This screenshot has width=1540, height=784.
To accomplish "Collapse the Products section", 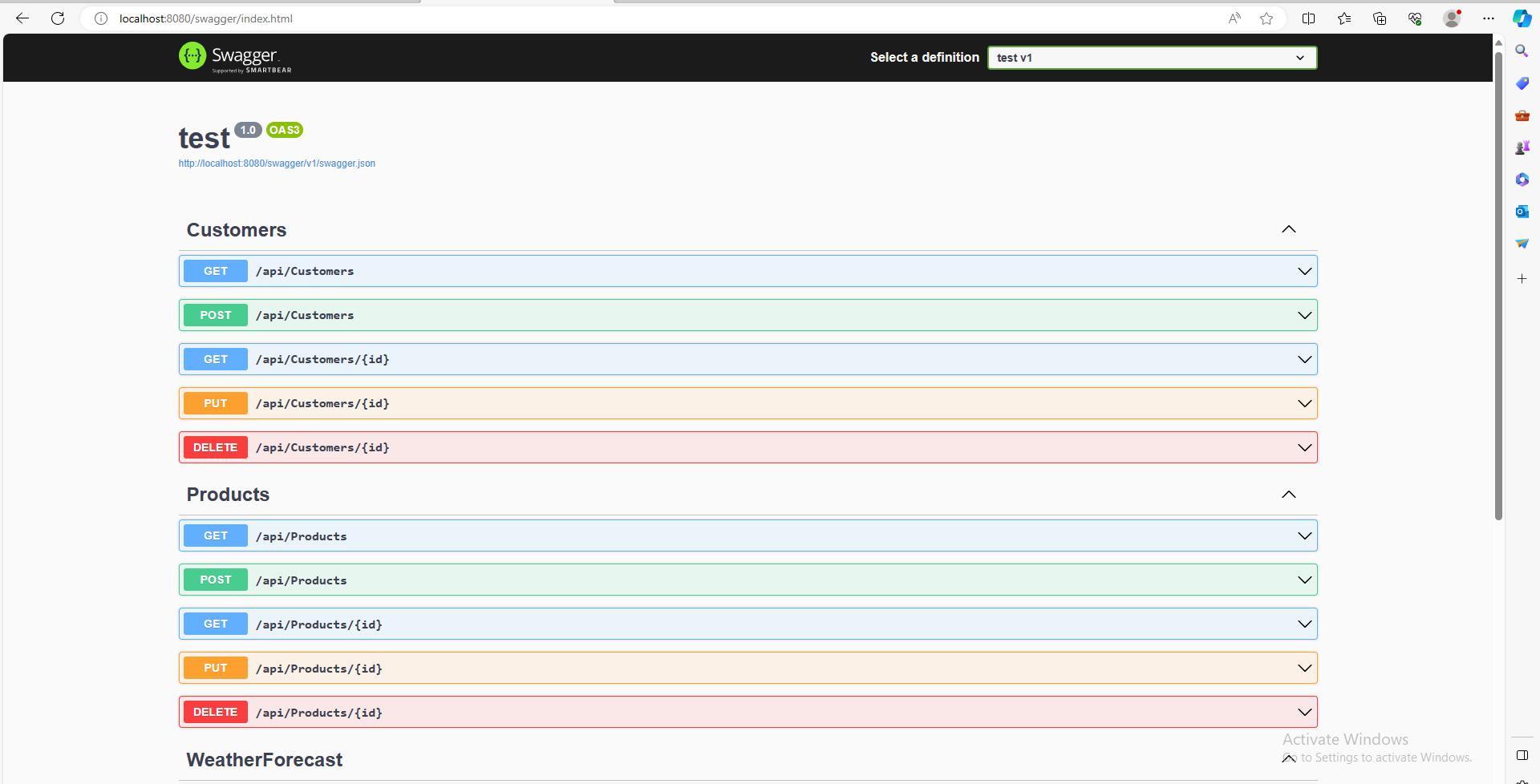I will tap(1288, 495).
